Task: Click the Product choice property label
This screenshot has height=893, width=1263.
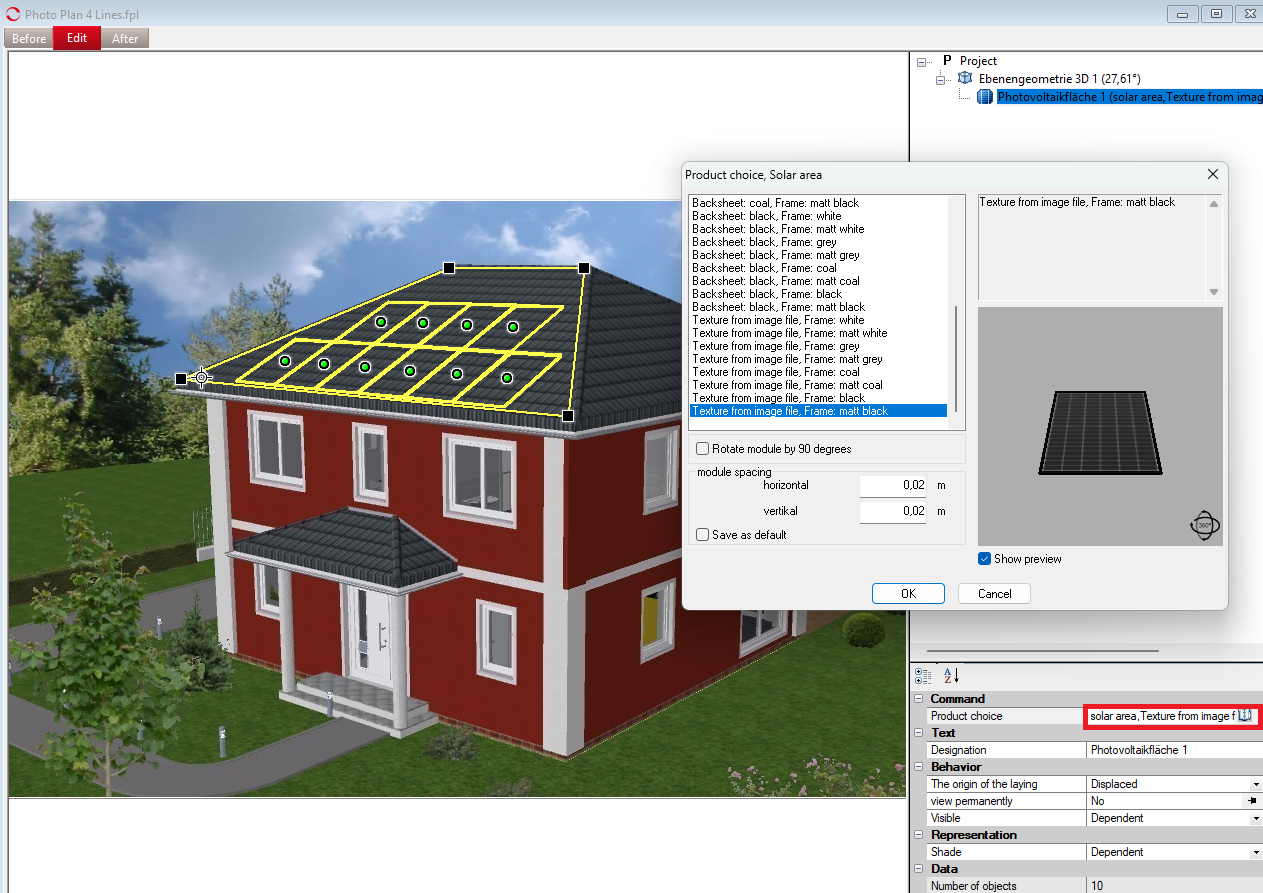Action: pyautogui.click(x=966, y=716)
